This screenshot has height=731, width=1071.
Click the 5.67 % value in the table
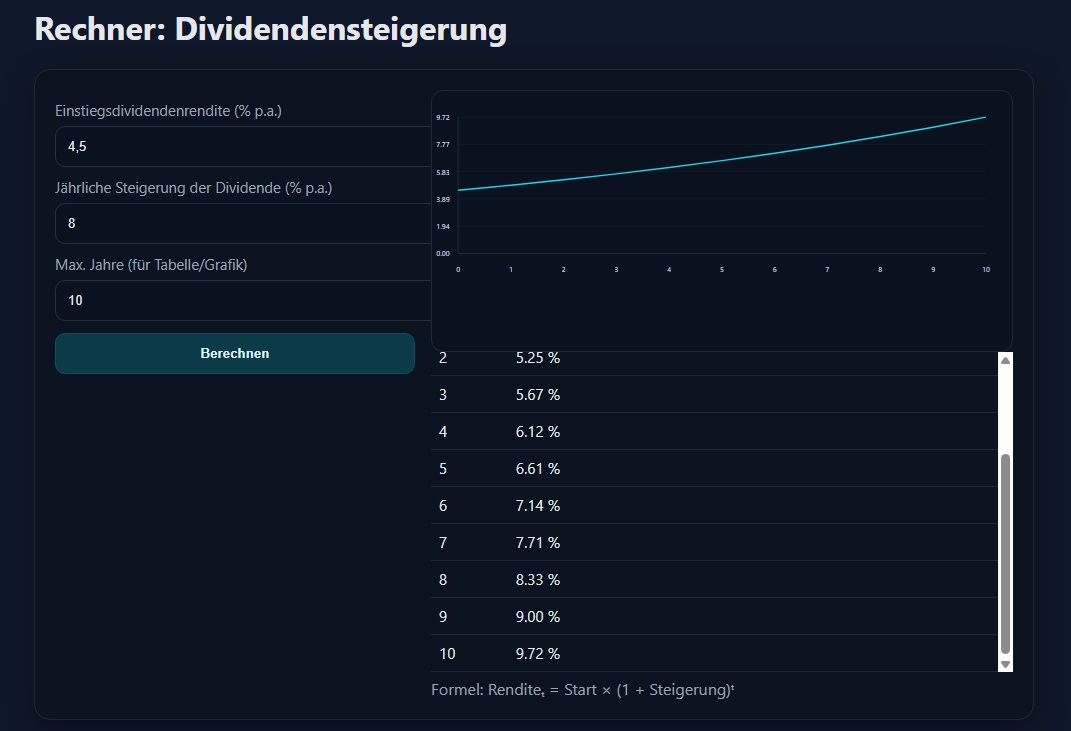(x=538, y=395)
